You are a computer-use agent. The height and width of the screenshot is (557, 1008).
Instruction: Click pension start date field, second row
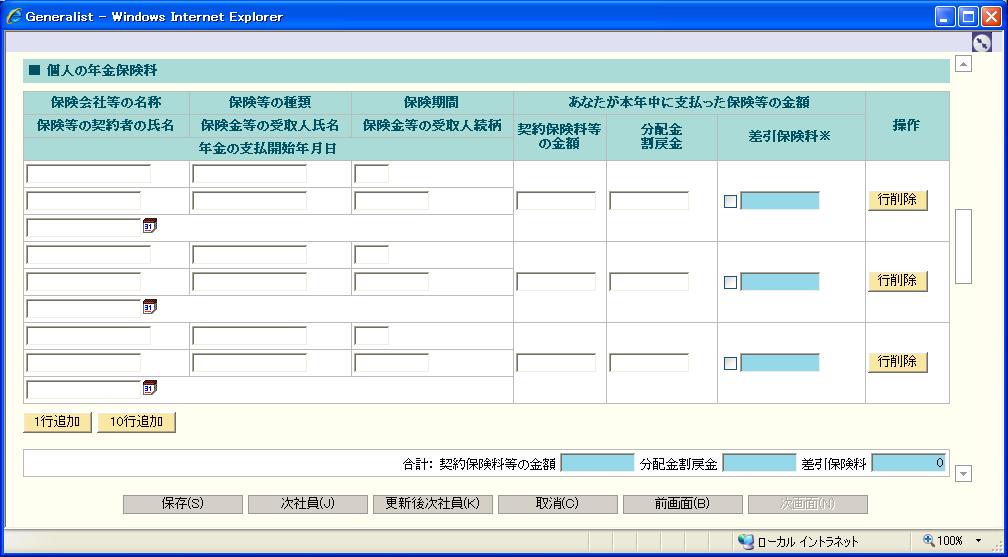(x=84, y=309)
